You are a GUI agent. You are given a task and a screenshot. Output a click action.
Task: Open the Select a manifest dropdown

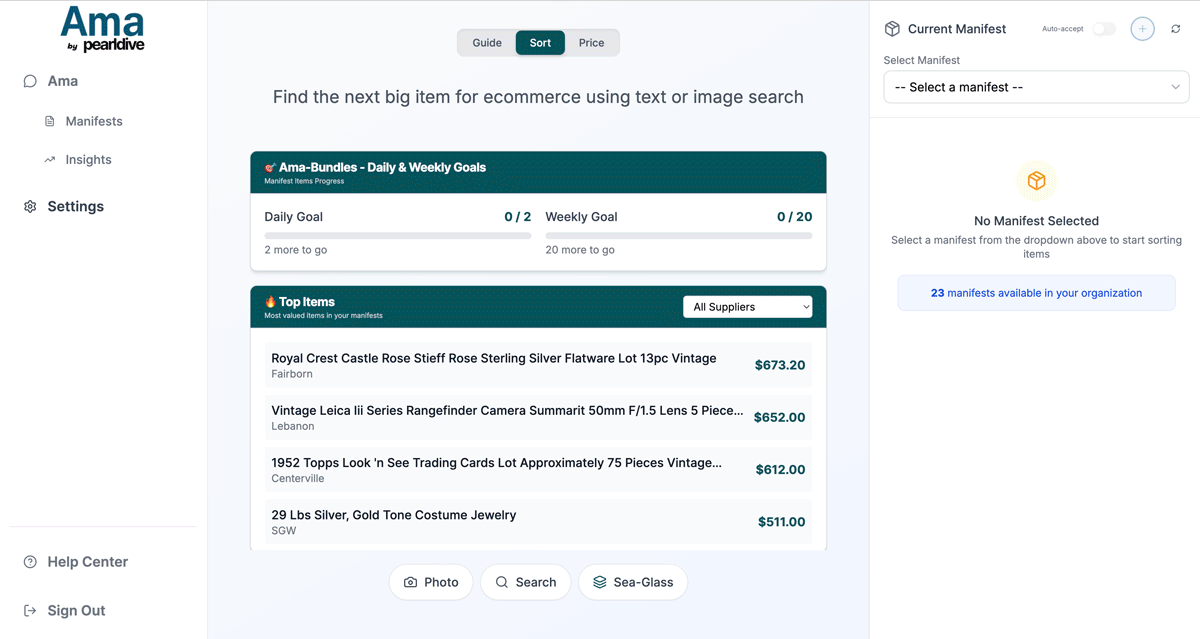coord(1036,87)
